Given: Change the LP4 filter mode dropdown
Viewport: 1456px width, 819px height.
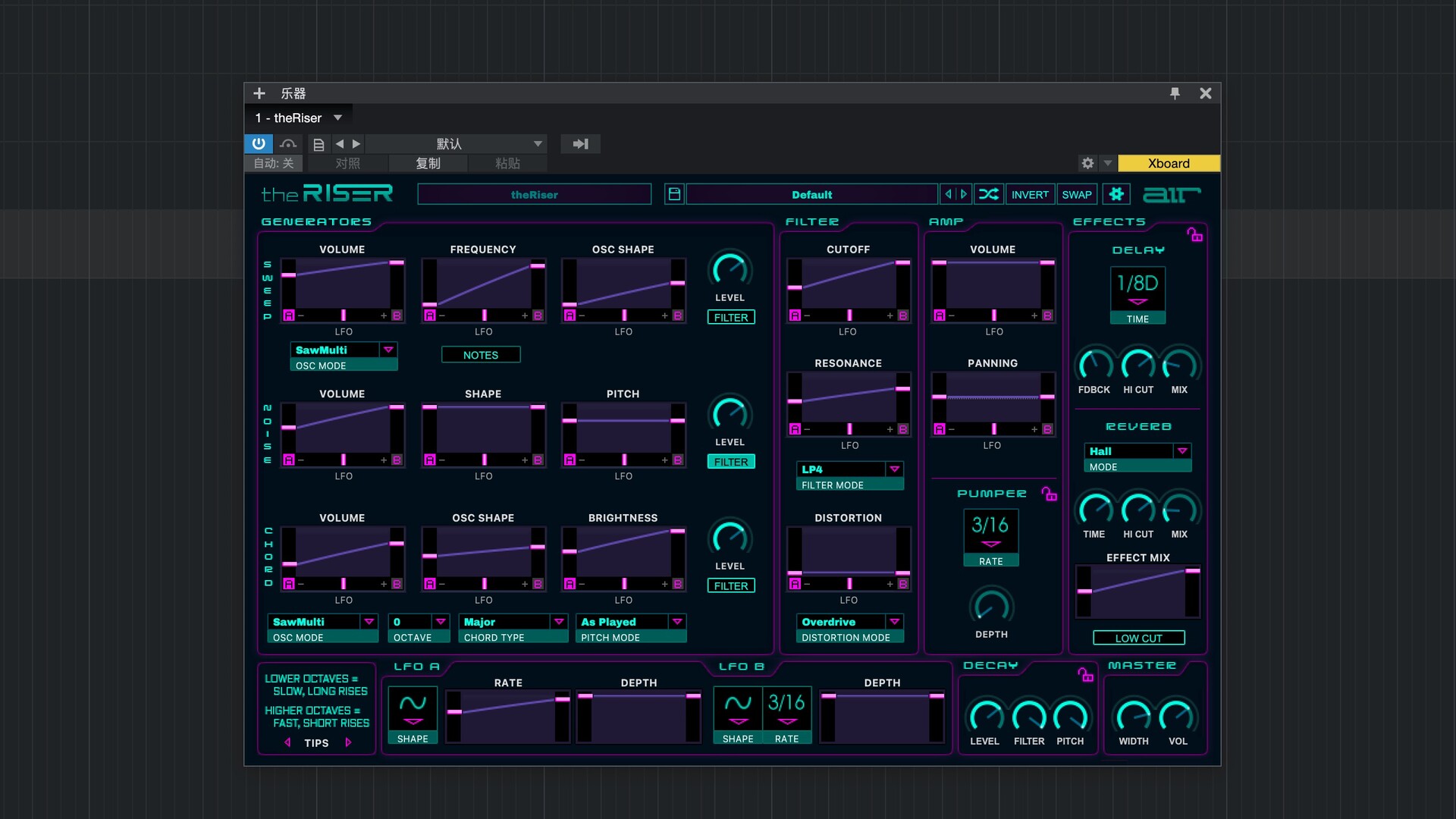Looking at the screenshot, I should point(849,469).
